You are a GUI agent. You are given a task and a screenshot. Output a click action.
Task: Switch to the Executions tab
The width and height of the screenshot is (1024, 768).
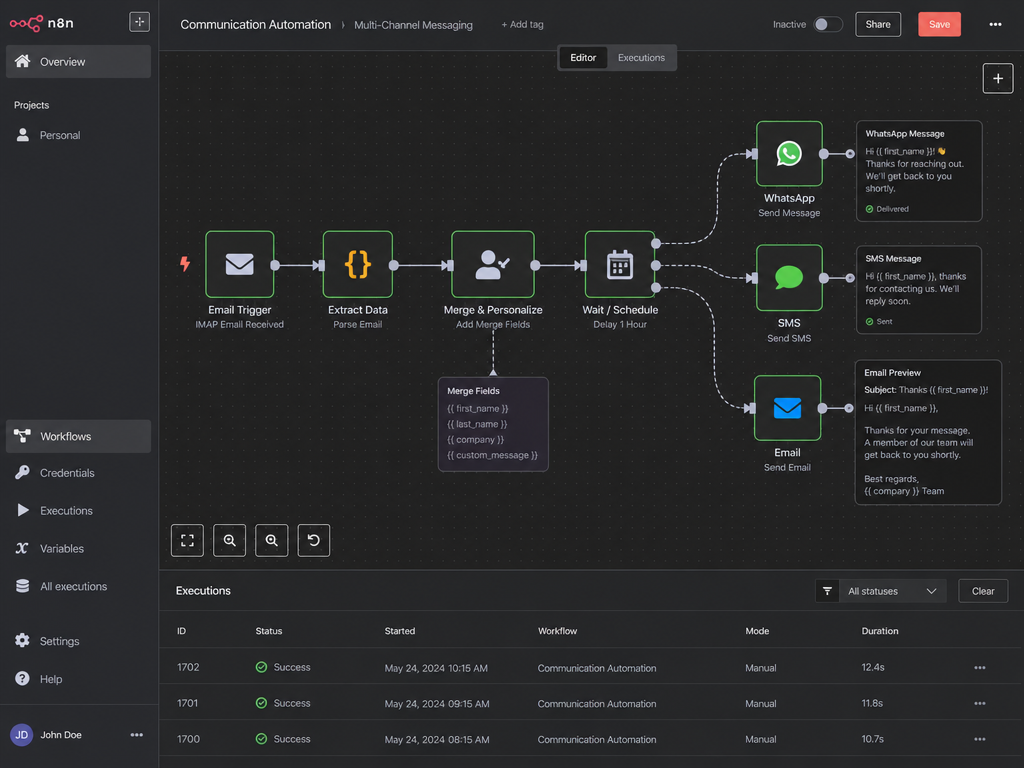[x=641, y=57]
